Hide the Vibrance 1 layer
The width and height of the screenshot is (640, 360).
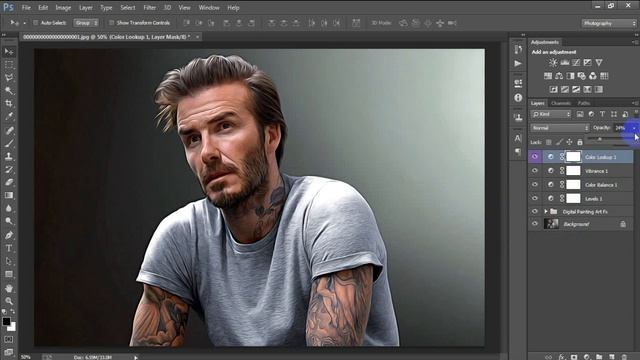pos(535,171)
